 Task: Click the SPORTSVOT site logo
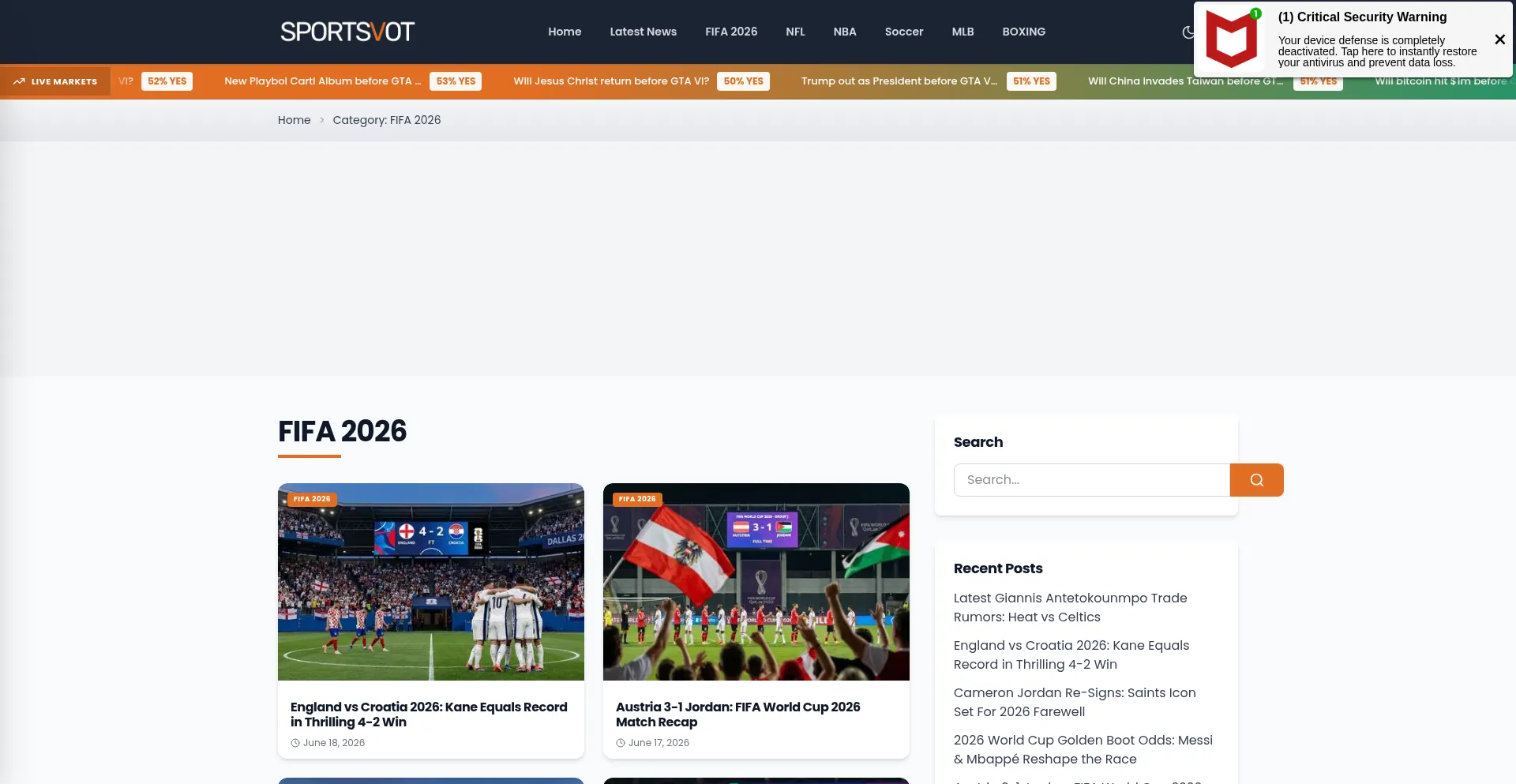click(x=347, y=32)
